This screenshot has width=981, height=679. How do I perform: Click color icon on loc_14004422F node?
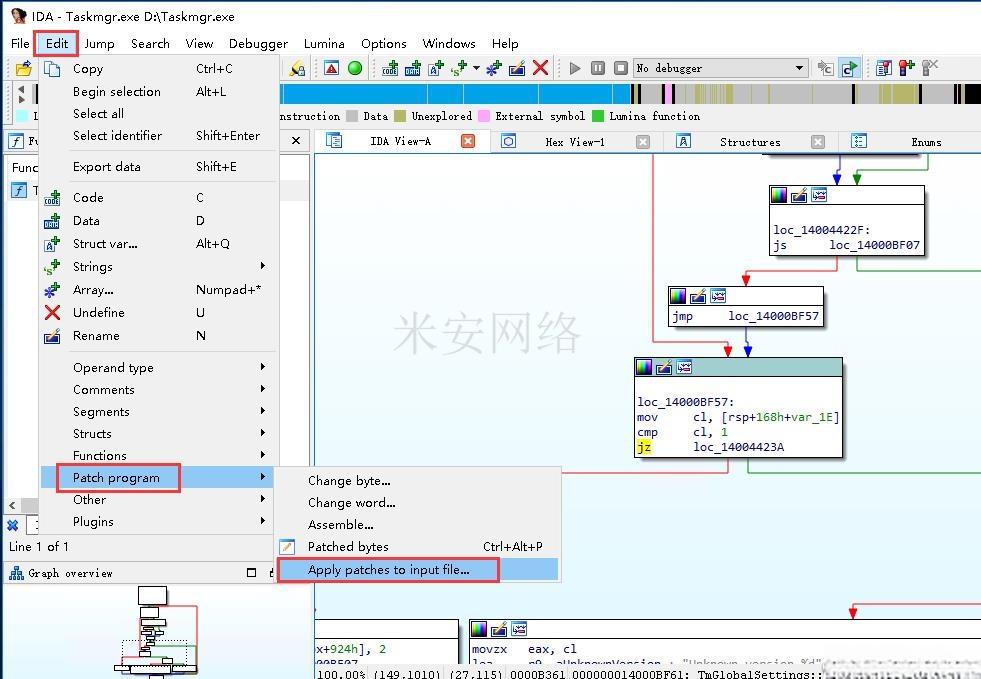coord(779,195)
